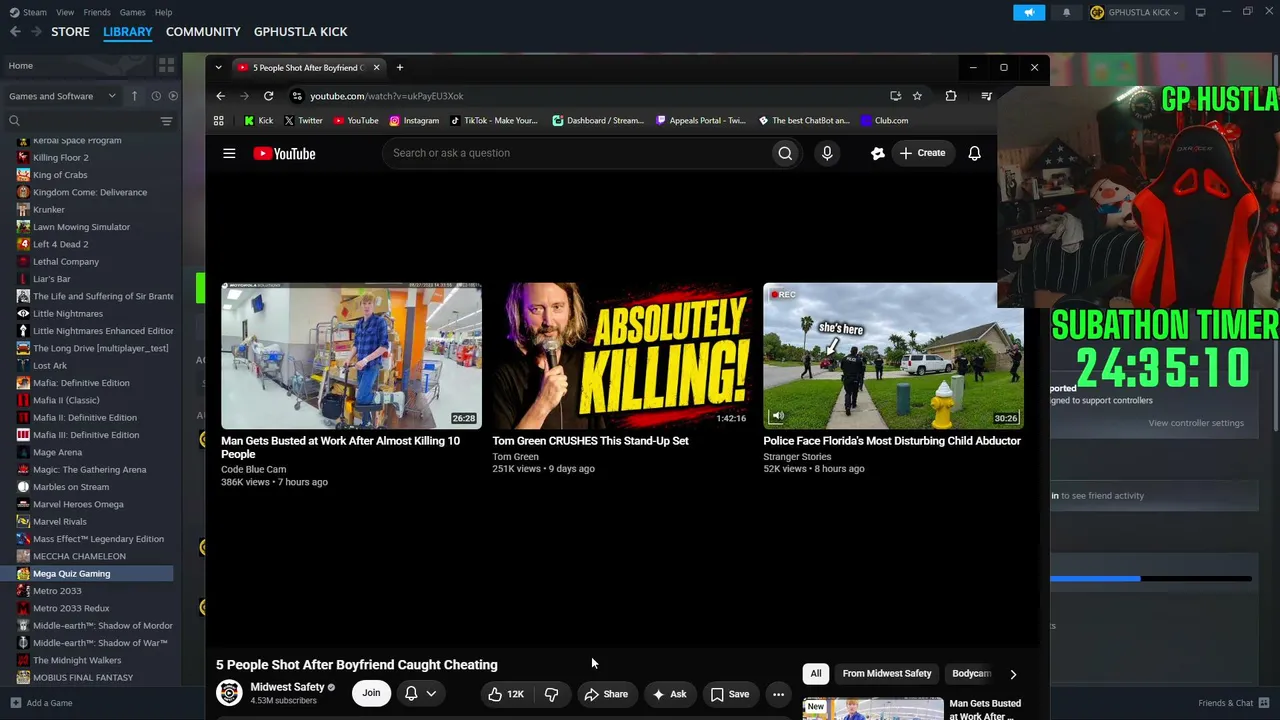The image size is (1280, 720).
Task: Switch to the Steam COMMUNITY tab
Action: pos(203,32)
